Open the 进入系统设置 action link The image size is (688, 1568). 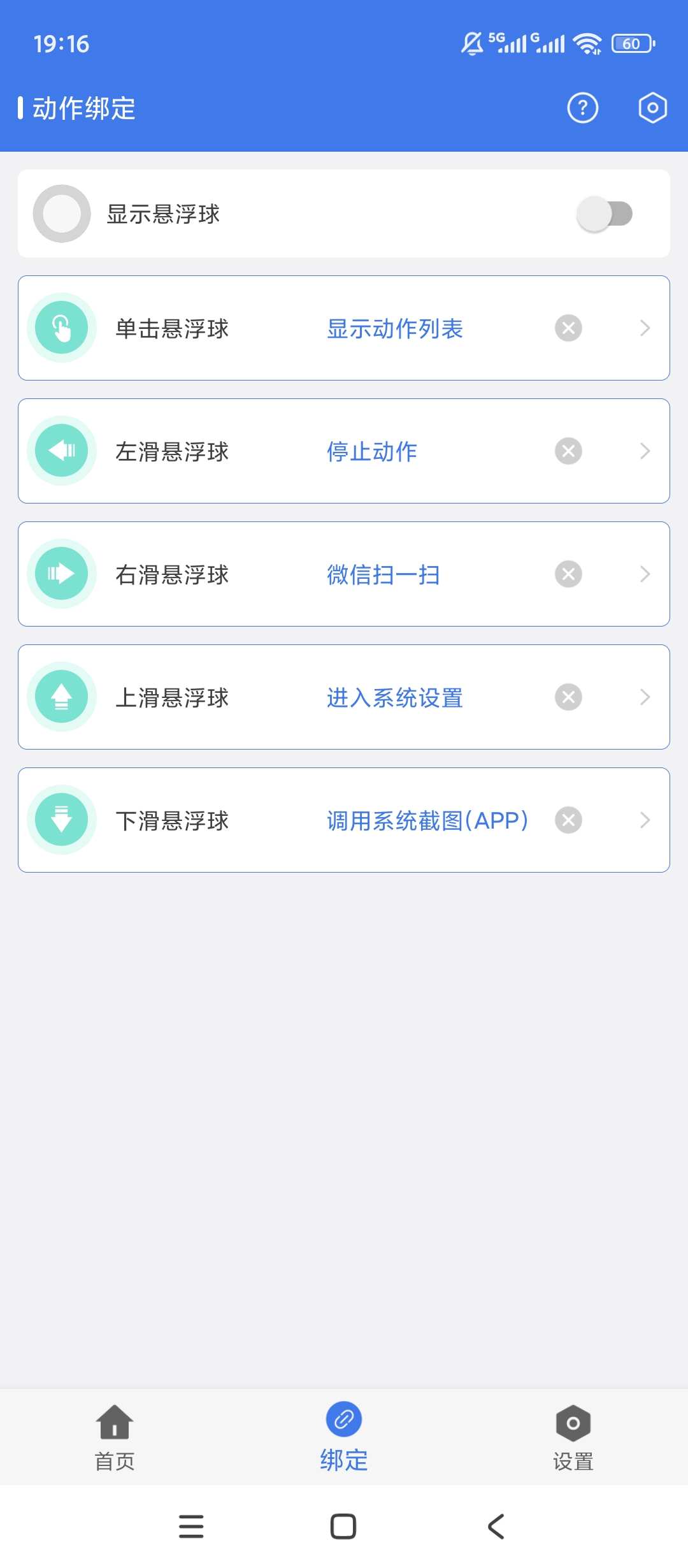coord(395,697)
